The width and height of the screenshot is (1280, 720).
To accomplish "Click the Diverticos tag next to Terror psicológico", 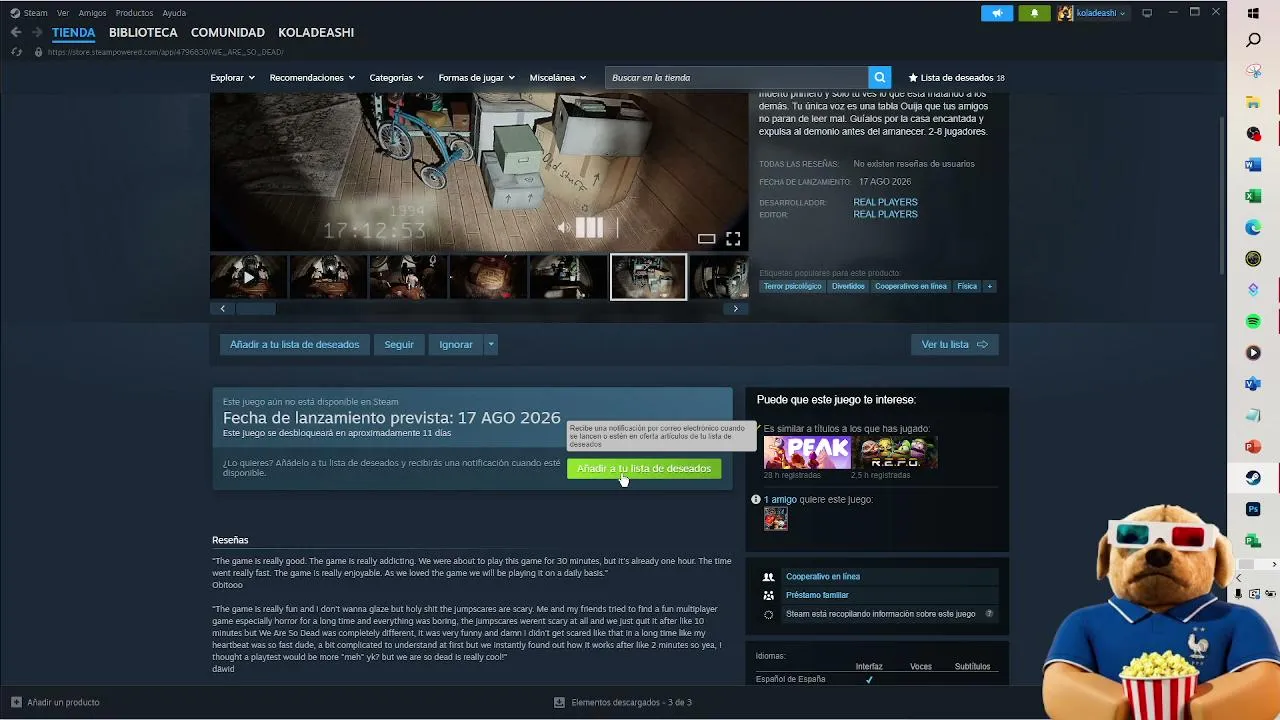I will click(848, 286).
